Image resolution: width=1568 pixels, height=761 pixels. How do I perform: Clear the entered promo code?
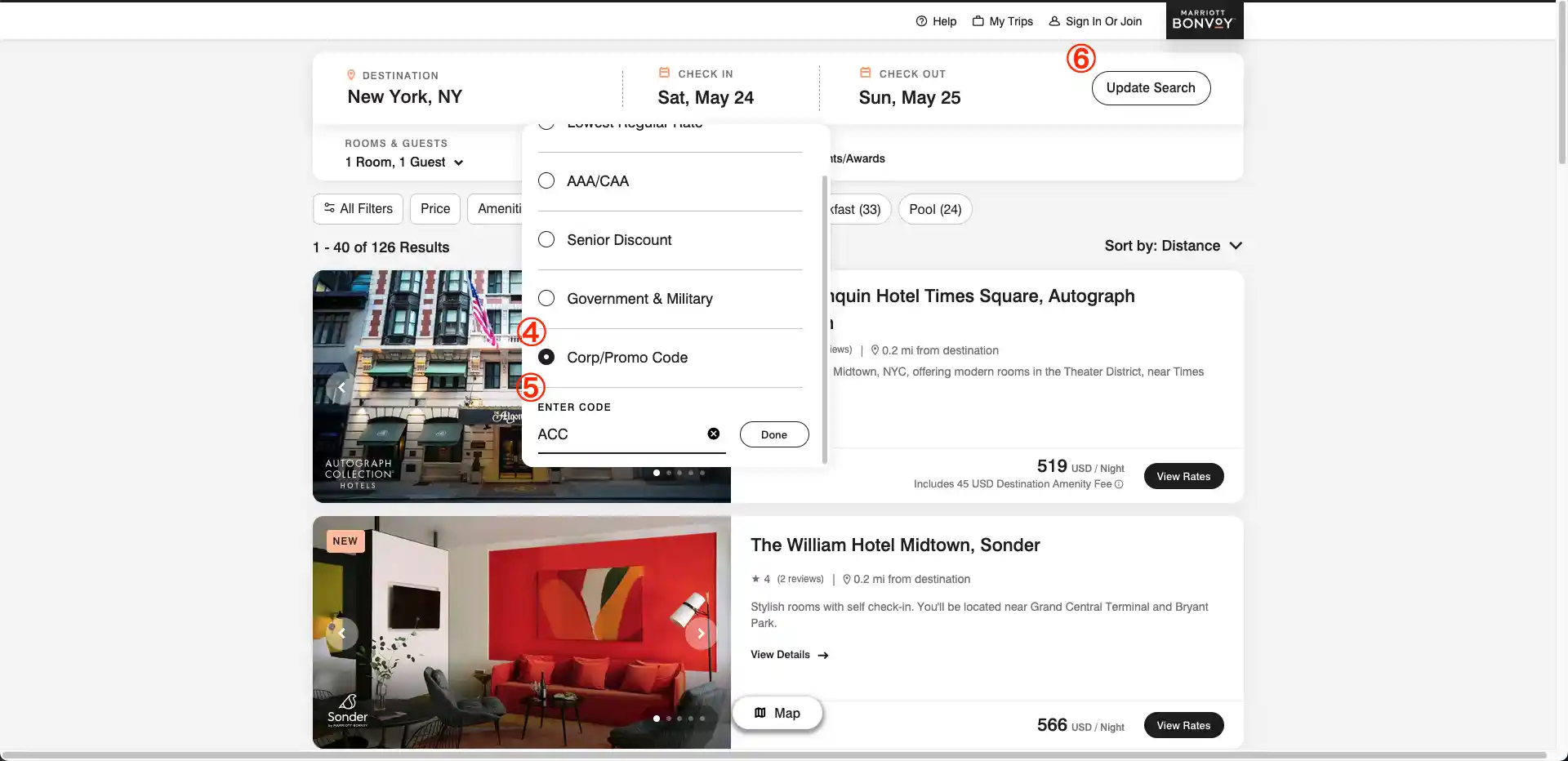[x=714, y=434]
